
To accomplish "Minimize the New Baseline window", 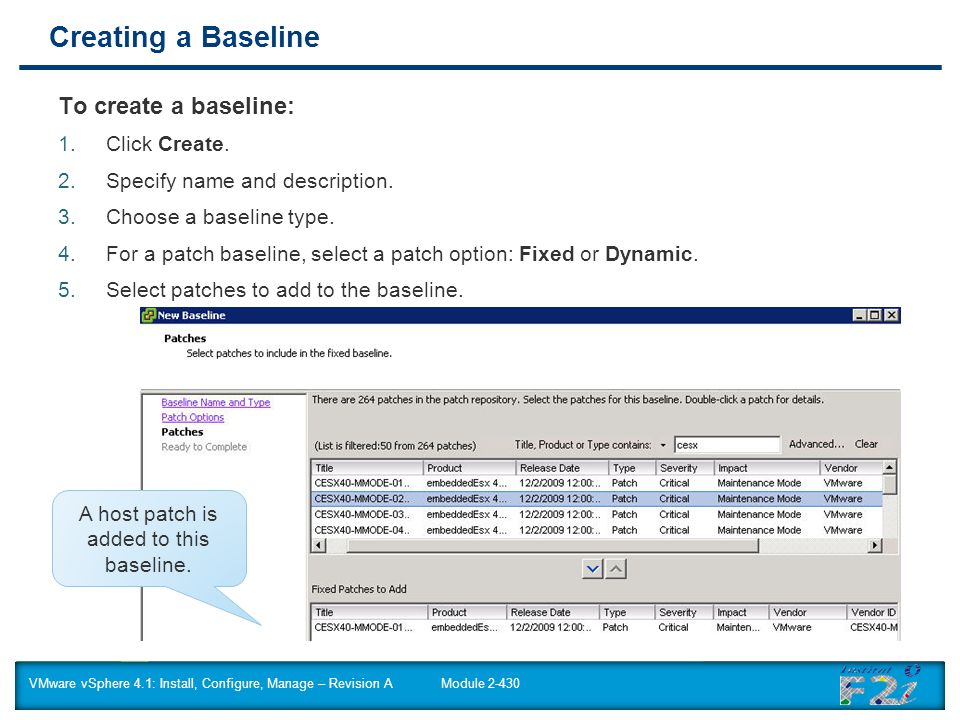I will [x=860, y=315].
